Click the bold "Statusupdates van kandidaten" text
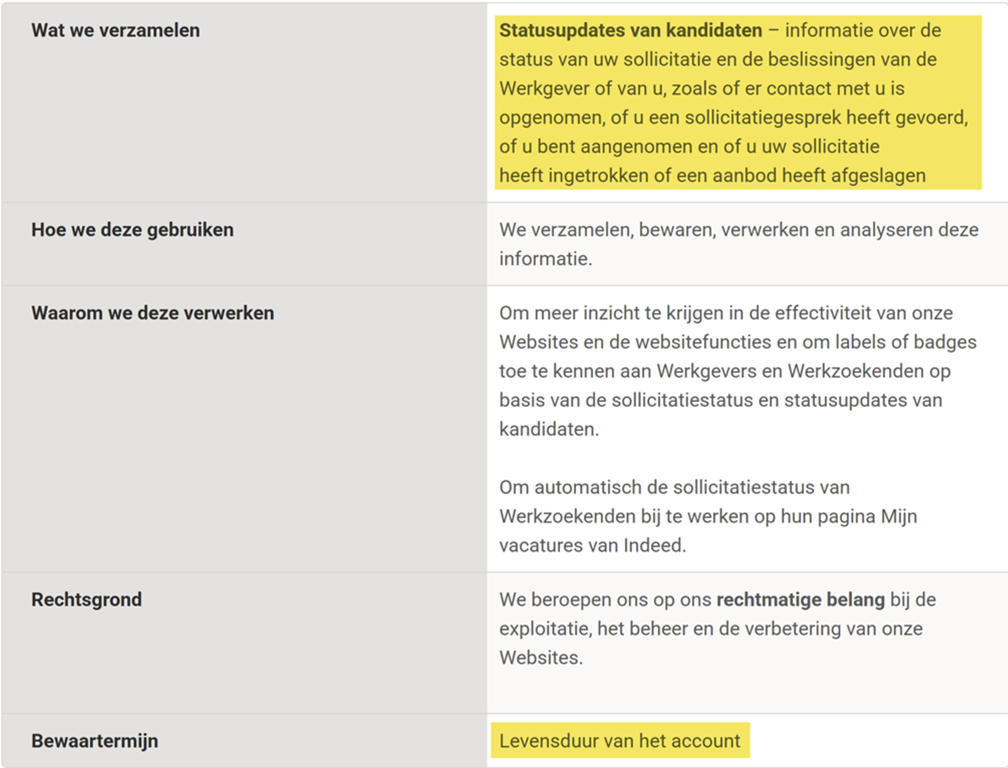This screenshot has height=768, width=1008. pyautogui.click(x=630, y=30)
